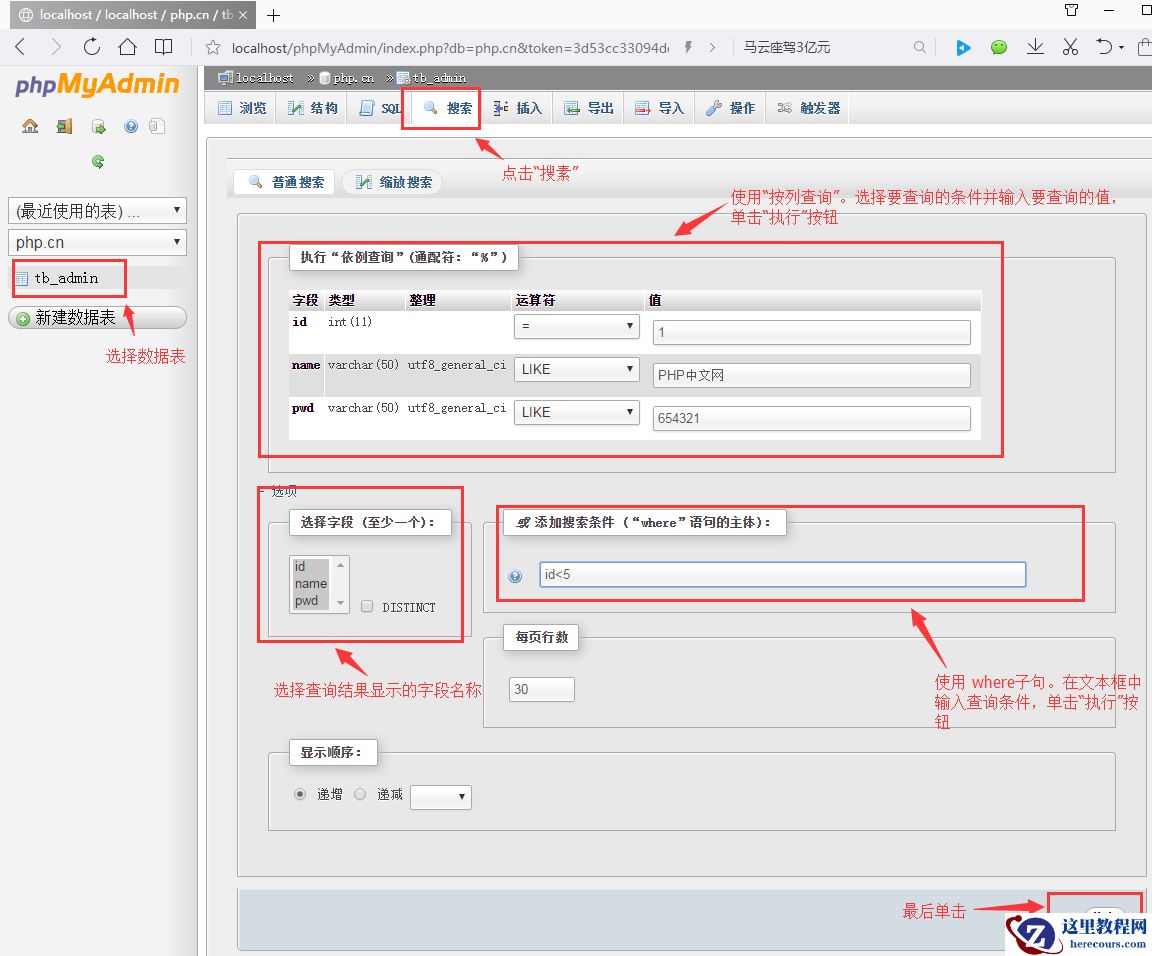Select the tb_admin table in sidebar
The image size is (1152, 956).
[x=66, y=278]
